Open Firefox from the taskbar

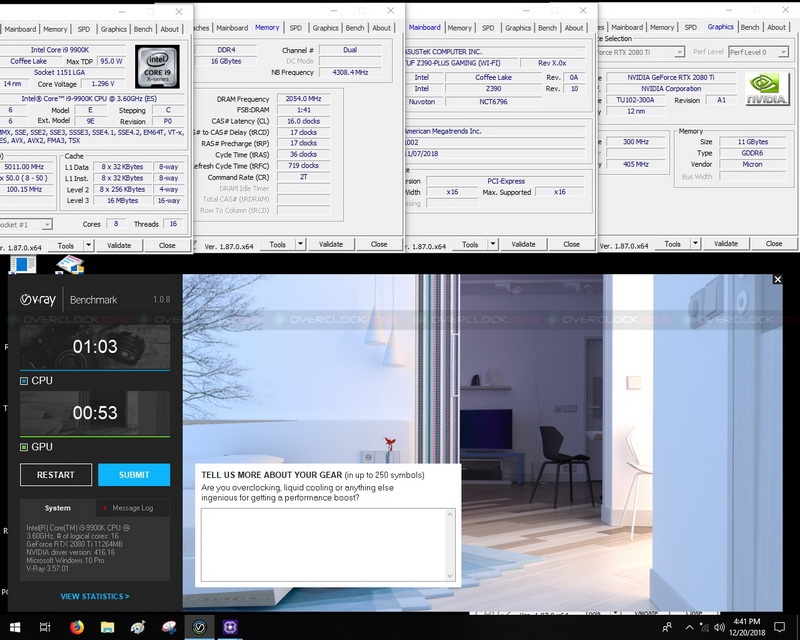point(77,627)
